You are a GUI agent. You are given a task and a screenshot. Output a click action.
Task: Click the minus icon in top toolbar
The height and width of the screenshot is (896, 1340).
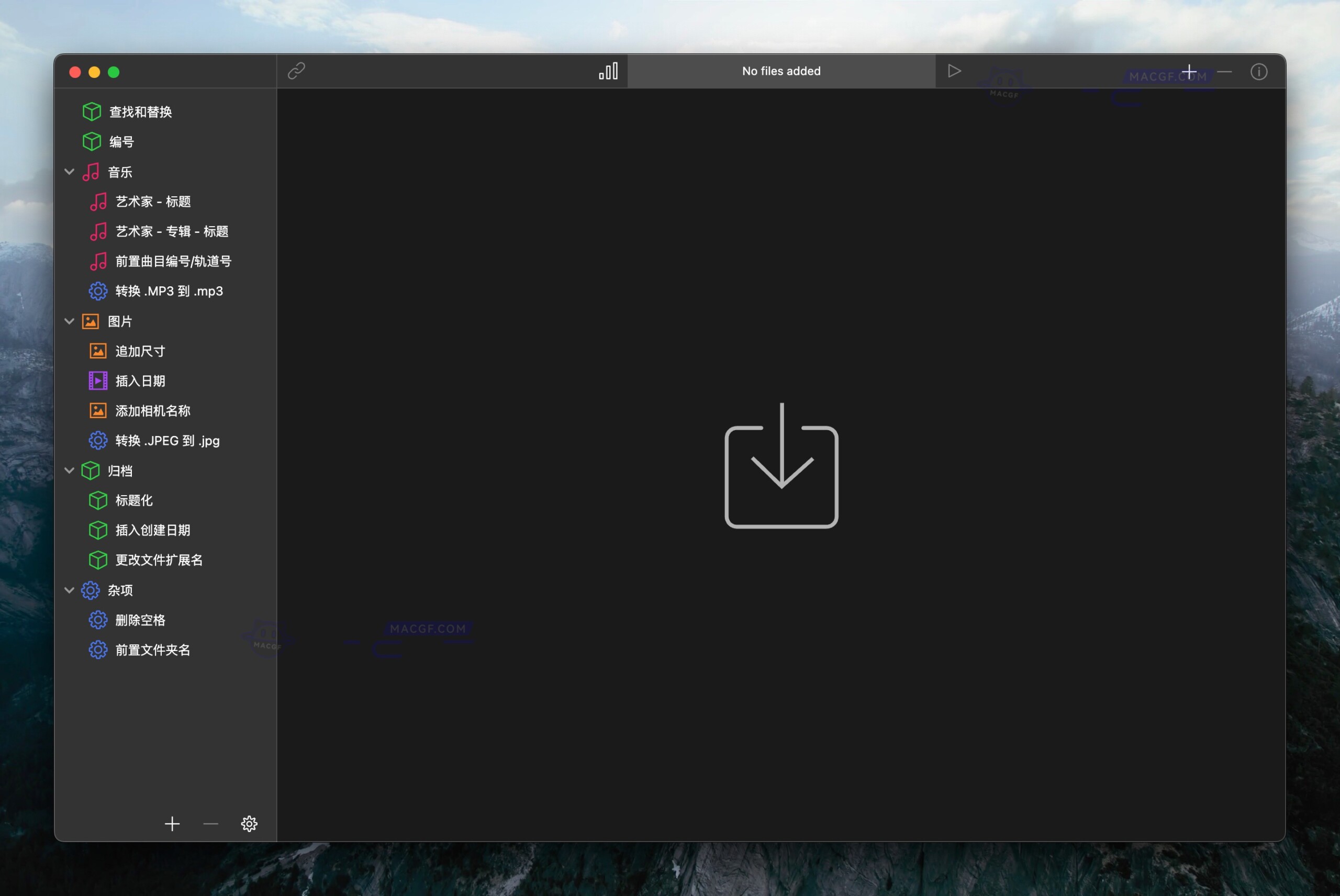[x=1224, y=71]
